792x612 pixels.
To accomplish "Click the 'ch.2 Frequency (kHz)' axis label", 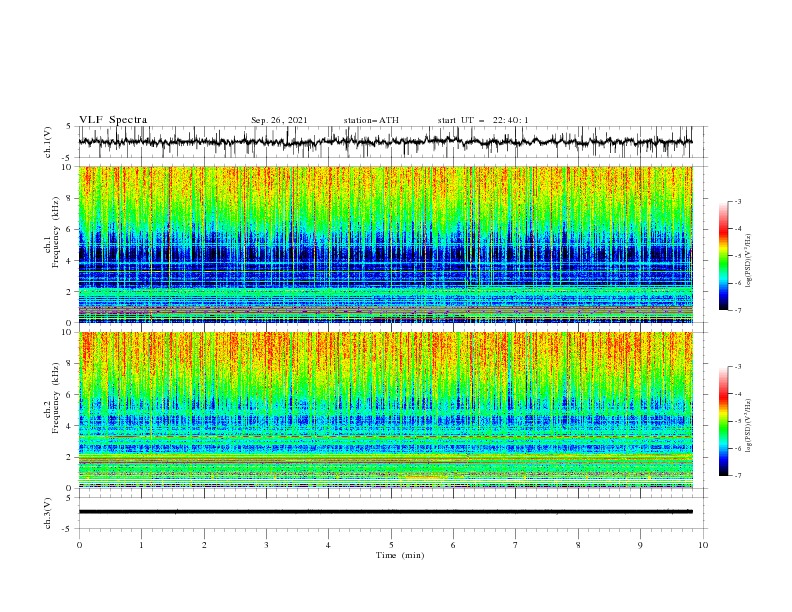I will pyautogui.click(x=52, y=397).
